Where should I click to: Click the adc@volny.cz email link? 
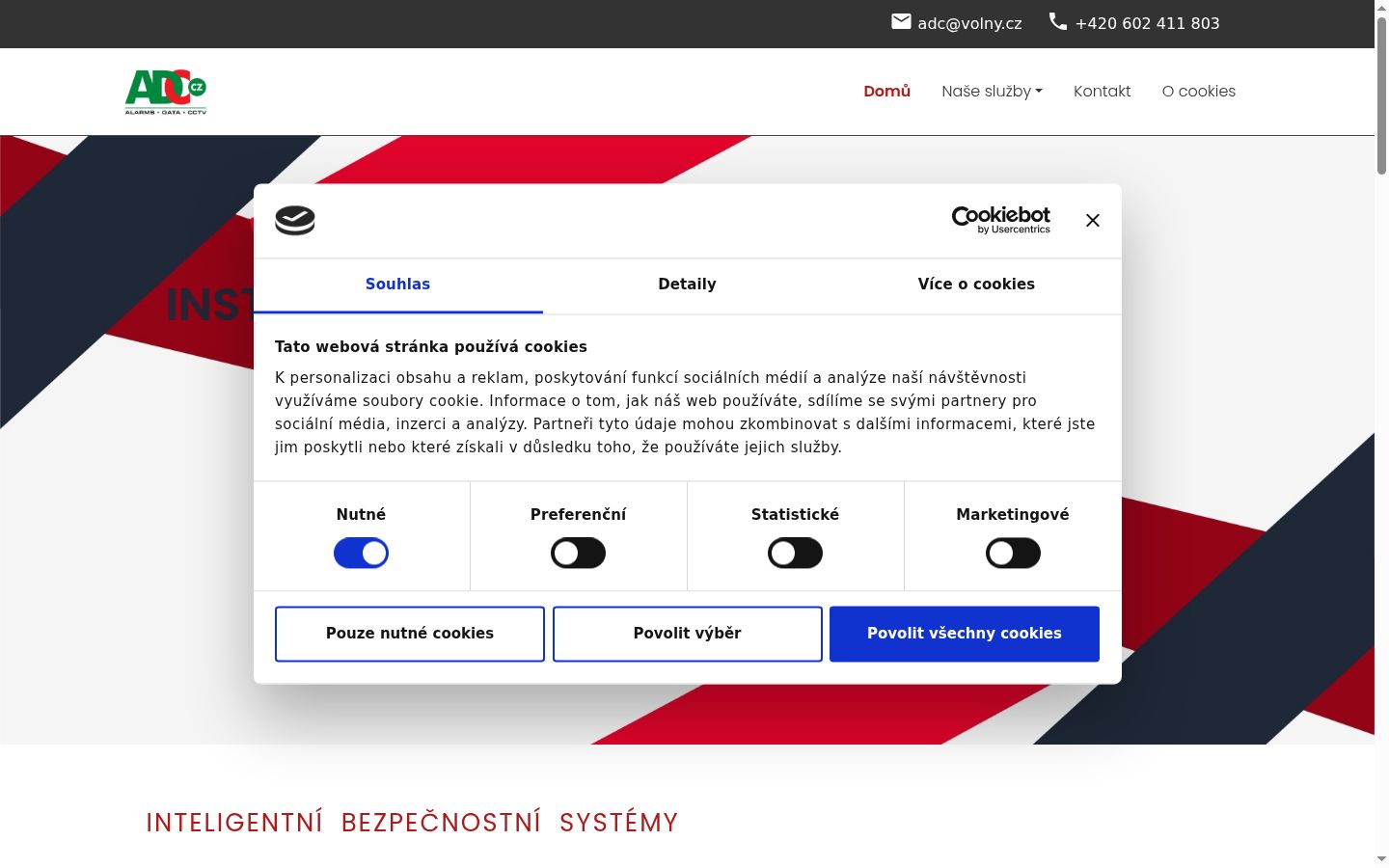(969, 23)
